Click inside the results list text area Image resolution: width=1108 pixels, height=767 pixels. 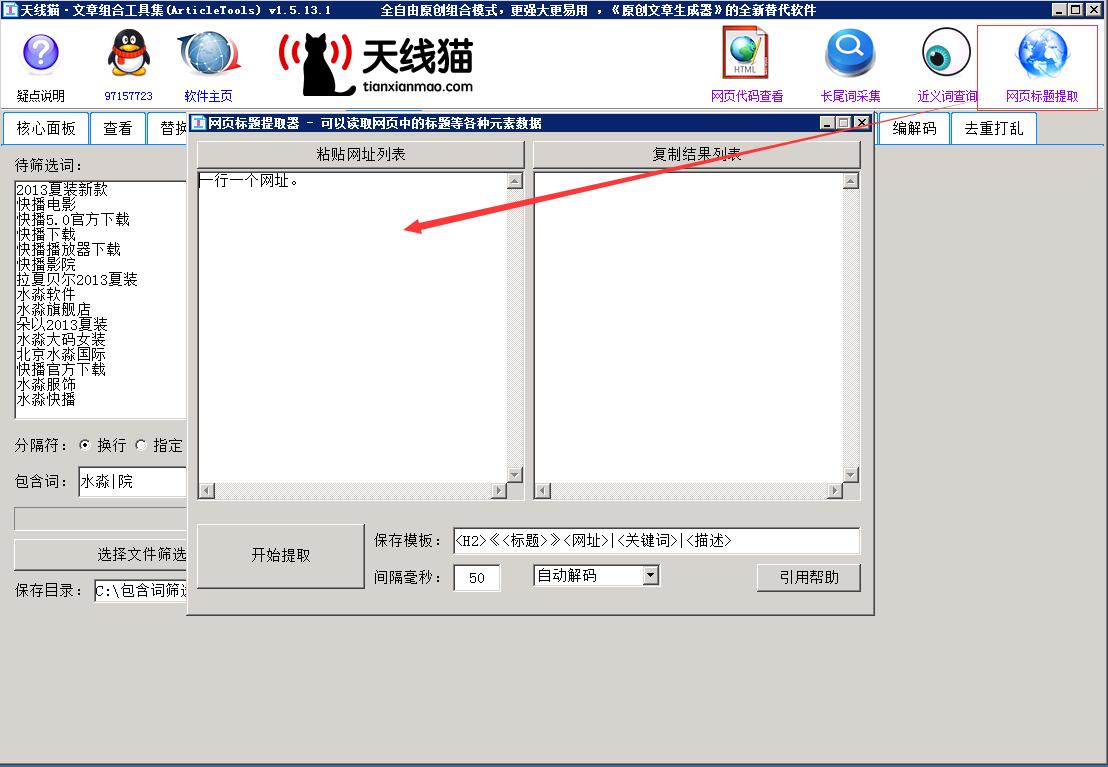point(688,327)
